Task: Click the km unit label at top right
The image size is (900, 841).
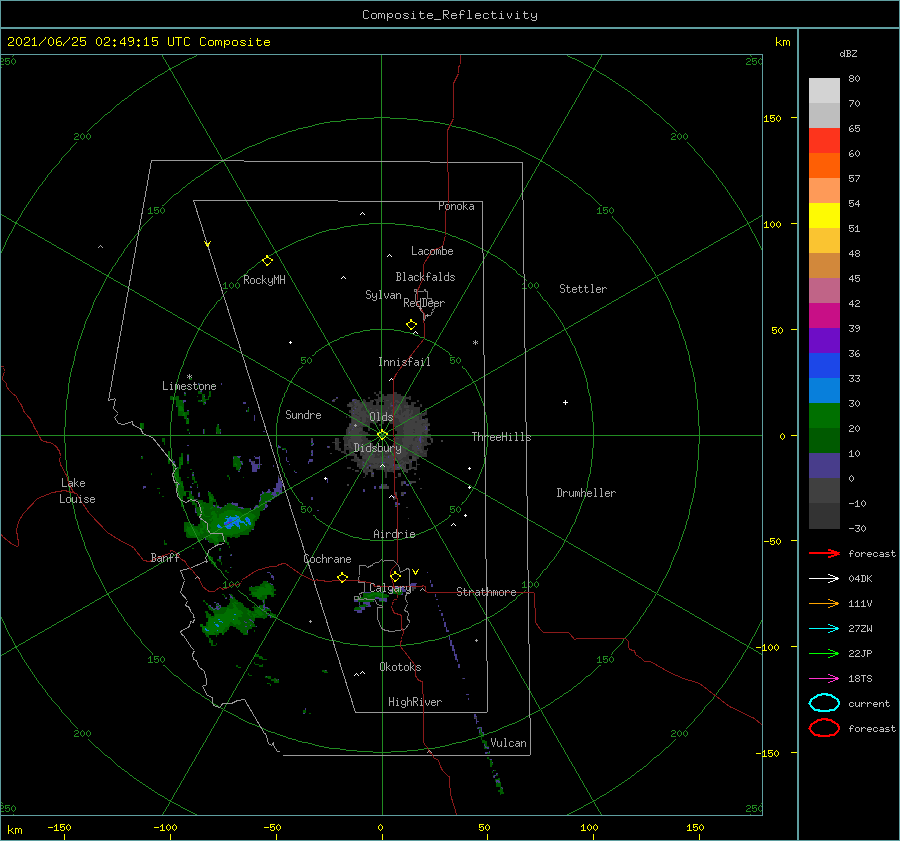Action: 782,42
